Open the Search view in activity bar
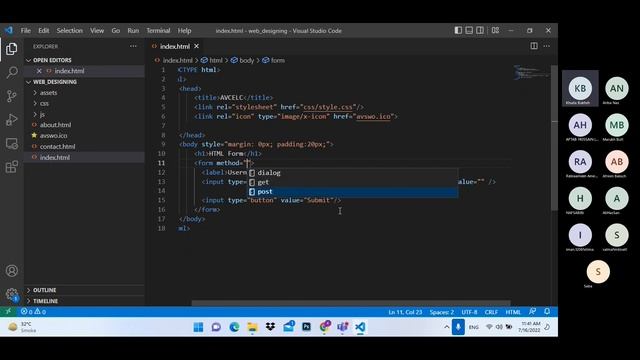Screen dimensions: 640x360 coord(11,73)
